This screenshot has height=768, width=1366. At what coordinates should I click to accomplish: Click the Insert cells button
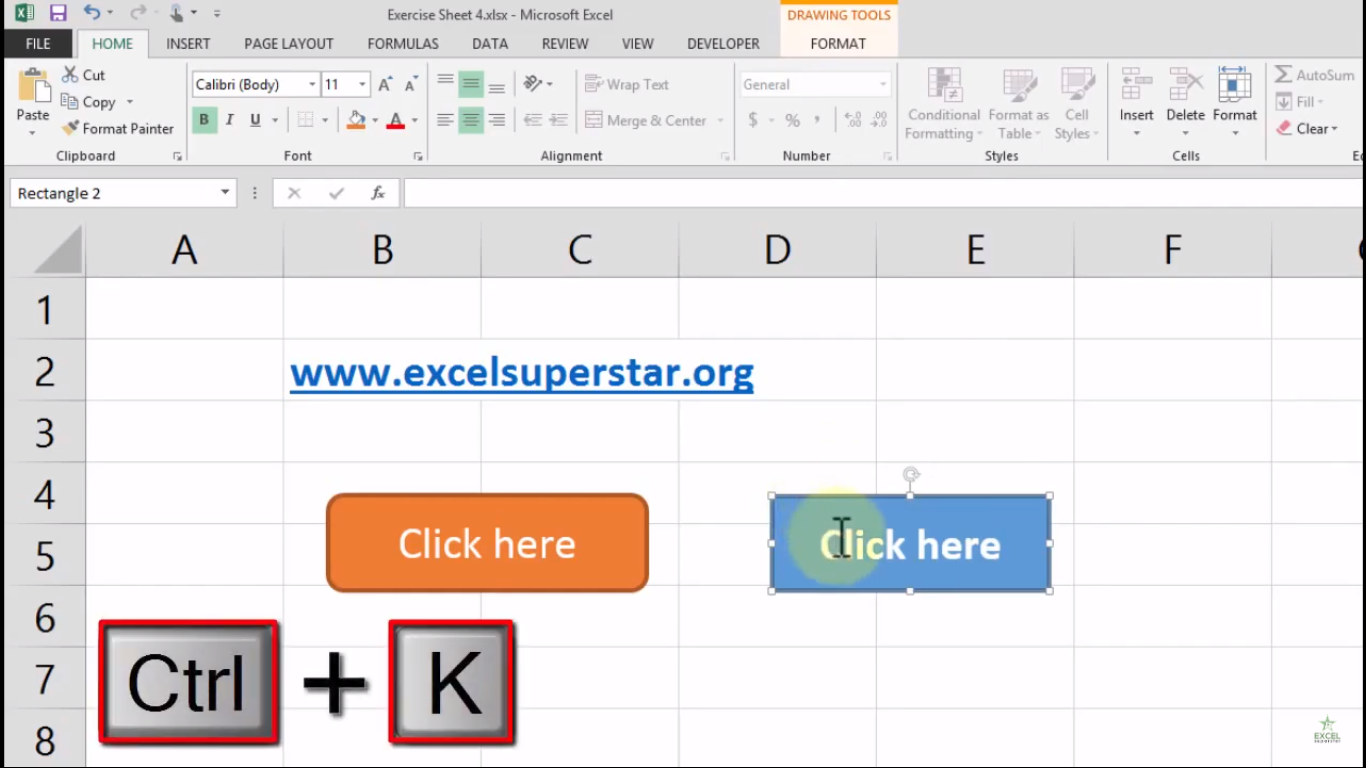point(1137,104)
